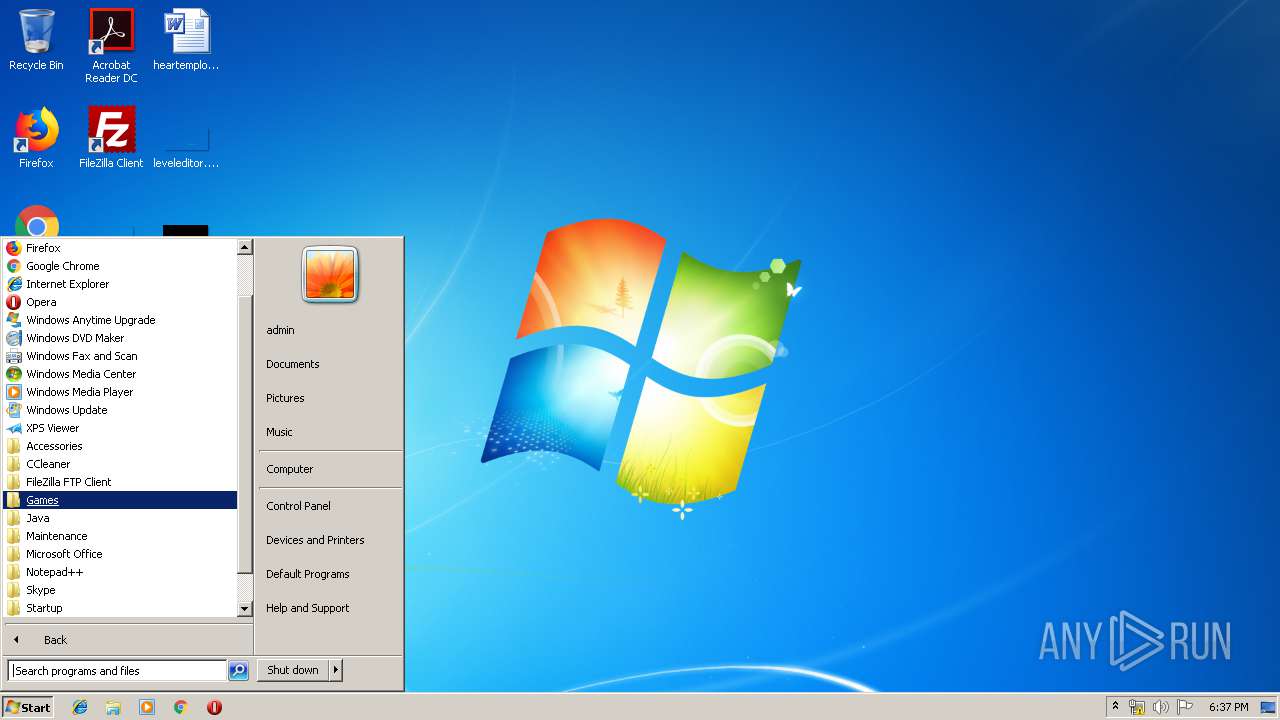Open Devices and Printers
This screenshot has width=1280, height=720.
coord(330,540)
